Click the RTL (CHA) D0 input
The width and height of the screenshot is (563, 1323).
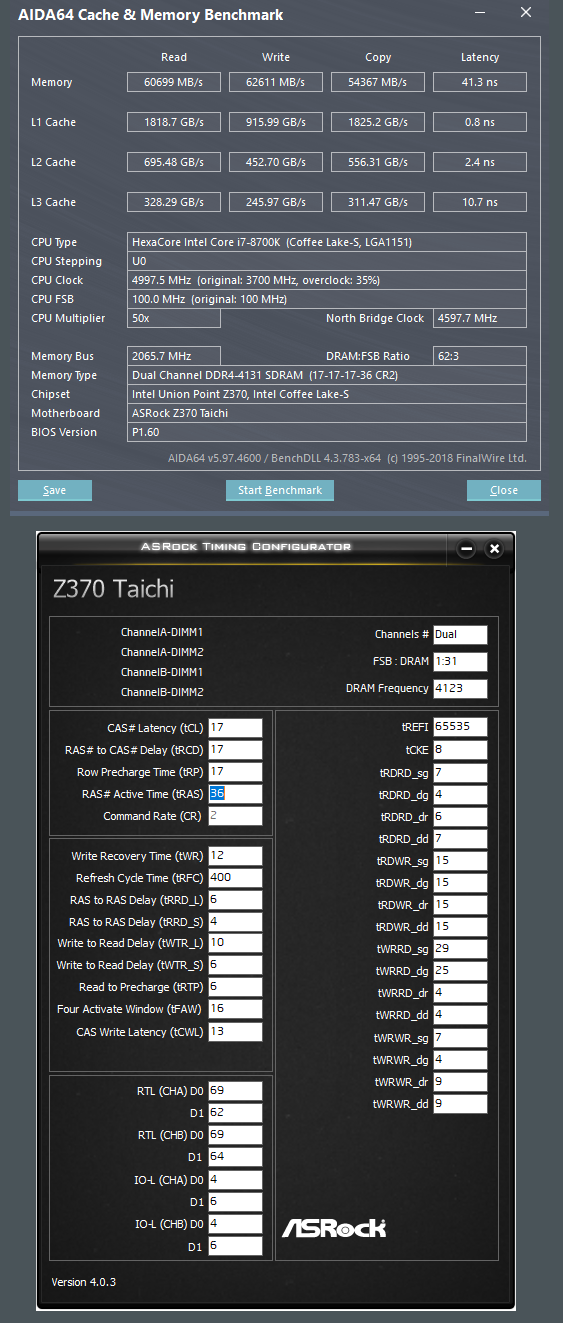[x=235, y=1090]
